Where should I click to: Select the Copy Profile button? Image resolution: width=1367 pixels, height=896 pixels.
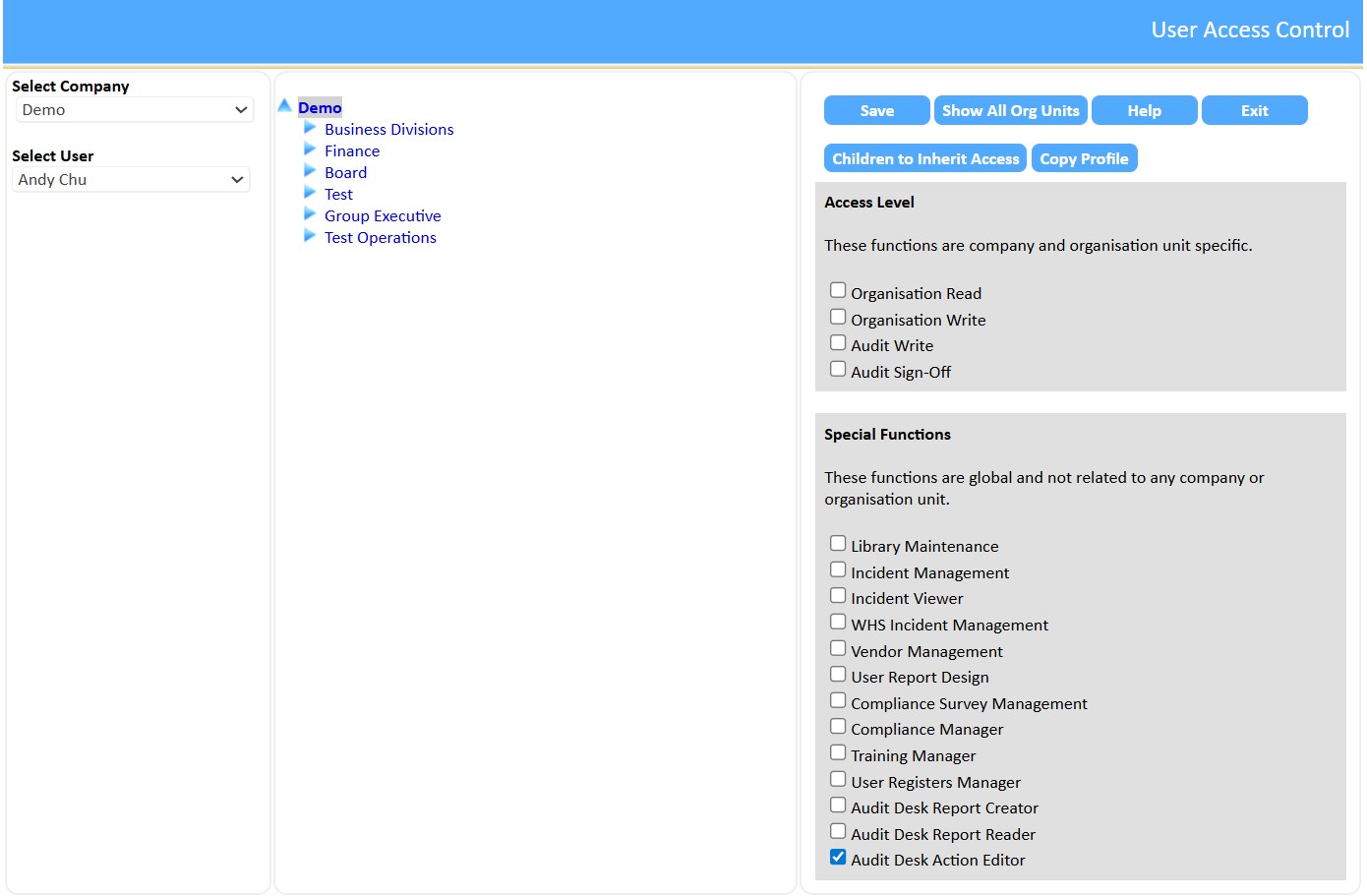[1084, 159]
